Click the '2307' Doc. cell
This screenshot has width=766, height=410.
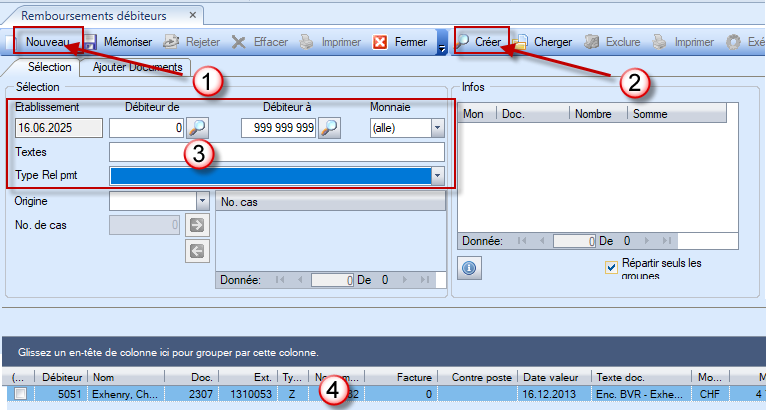pyautogui.click(x=192, y=394)
